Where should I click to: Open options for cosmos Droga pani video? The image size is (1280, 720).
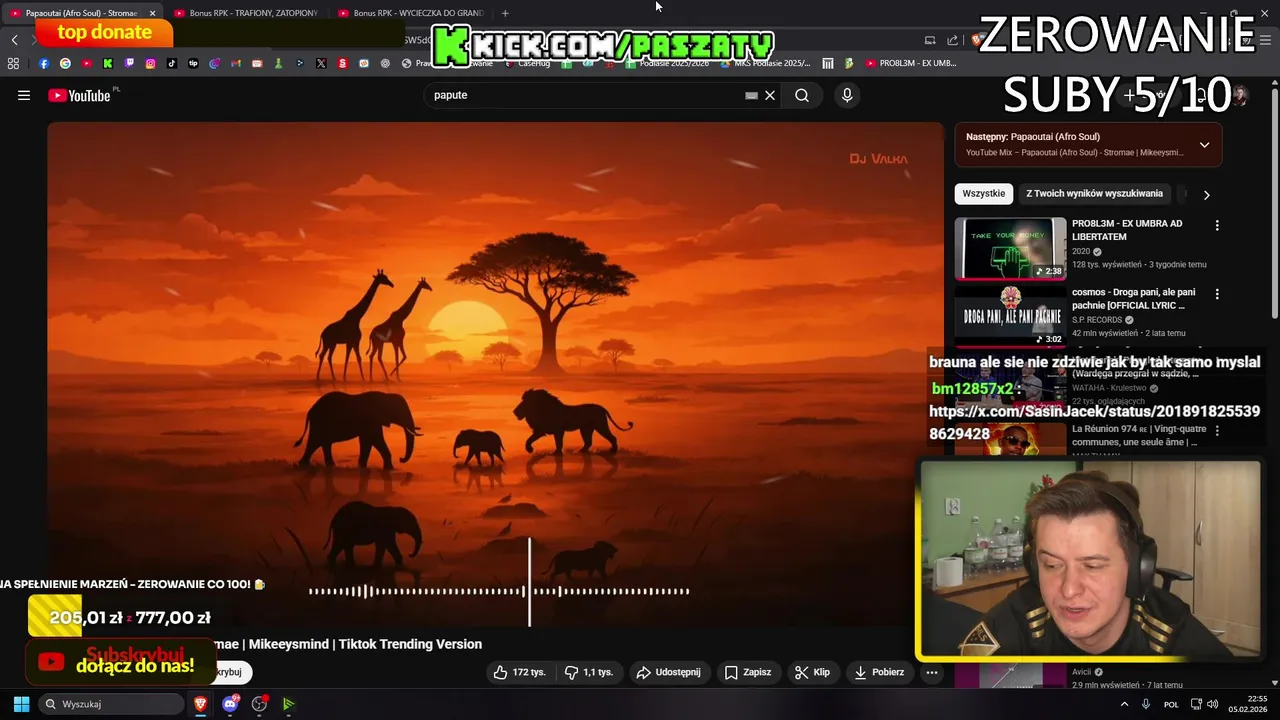click(x=1217, y=295)
